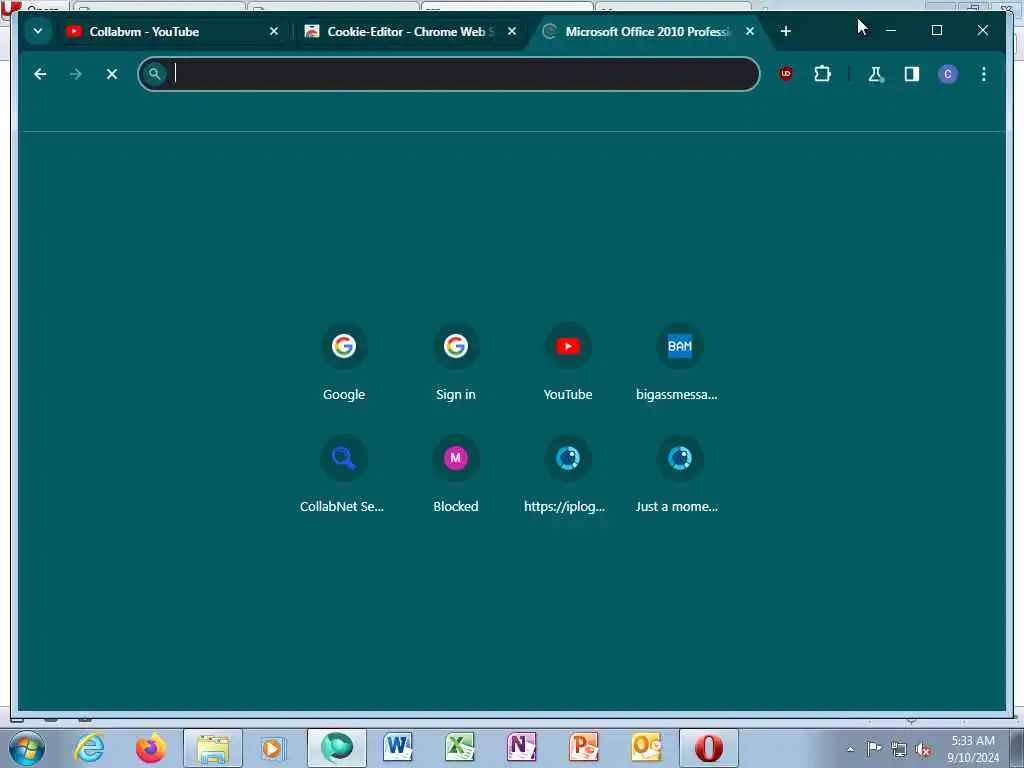Open Action Center flag icon
Screen dimensions: 1024x768
(x=874, y=749)
